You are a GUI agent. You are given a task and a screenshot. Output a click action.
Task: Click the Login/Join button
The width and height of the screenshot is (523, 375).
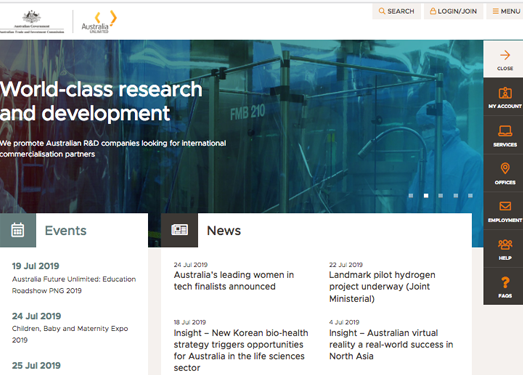tap(453, 11)
